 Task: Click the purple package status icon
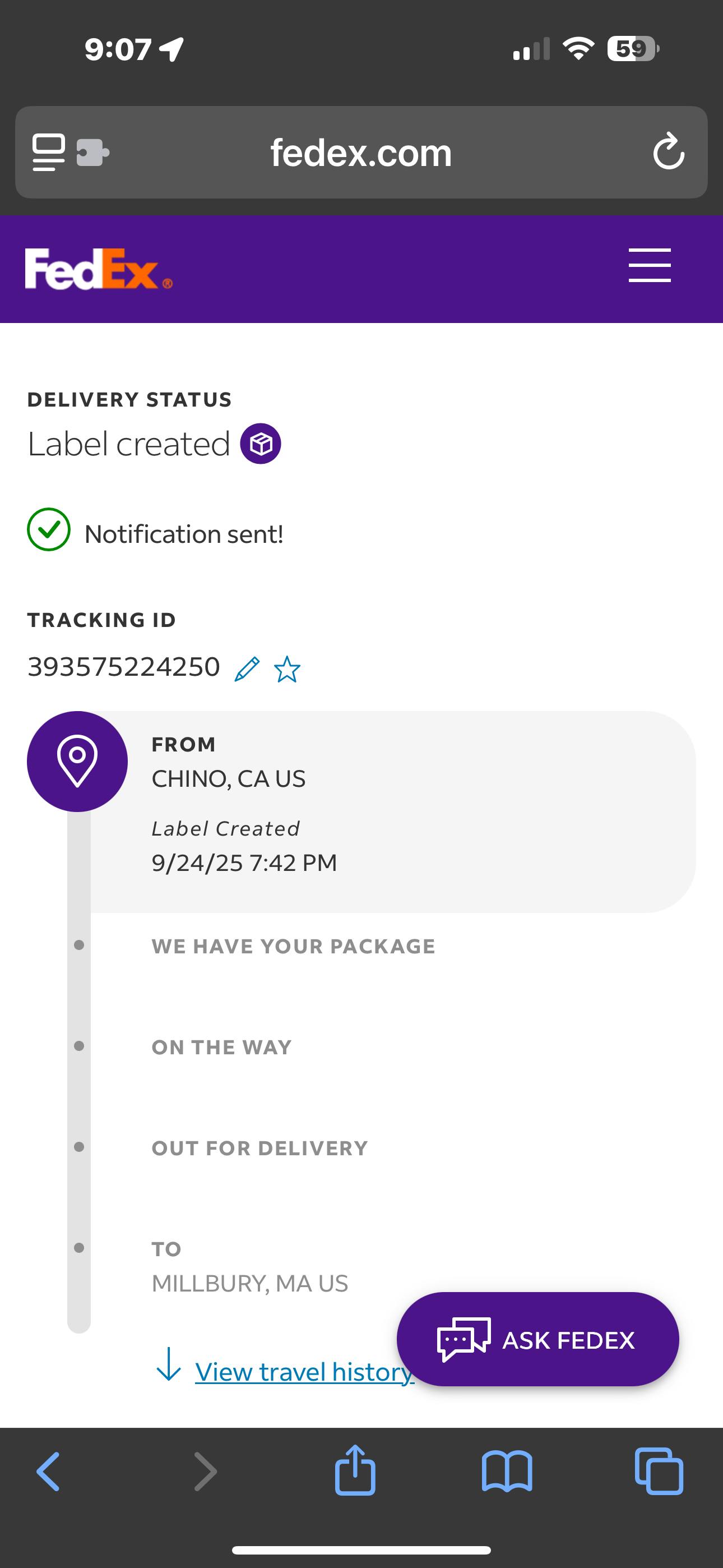(261, 444)
